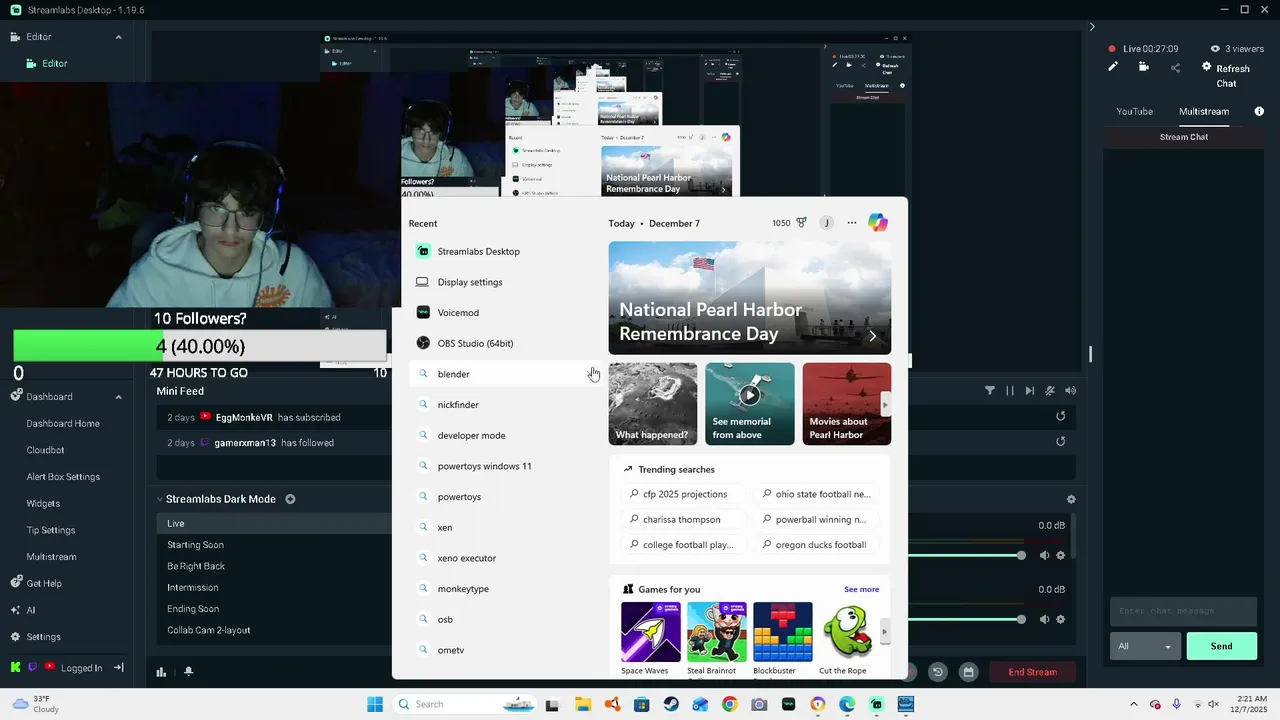
Task: Add a scene collection with plus icon
Action: tap(290, 499)
